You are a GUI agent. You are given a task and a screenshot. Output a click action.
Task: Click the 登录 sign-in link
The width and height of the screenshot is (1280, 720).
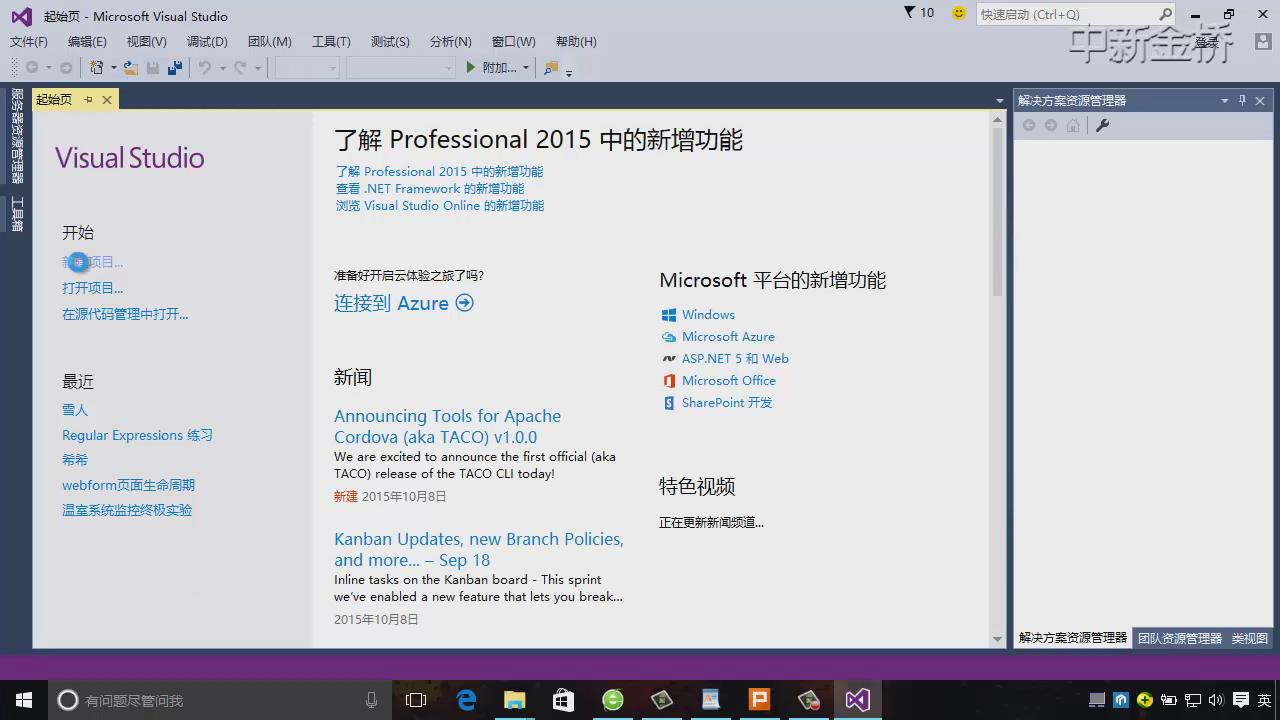pos(1206,41)
